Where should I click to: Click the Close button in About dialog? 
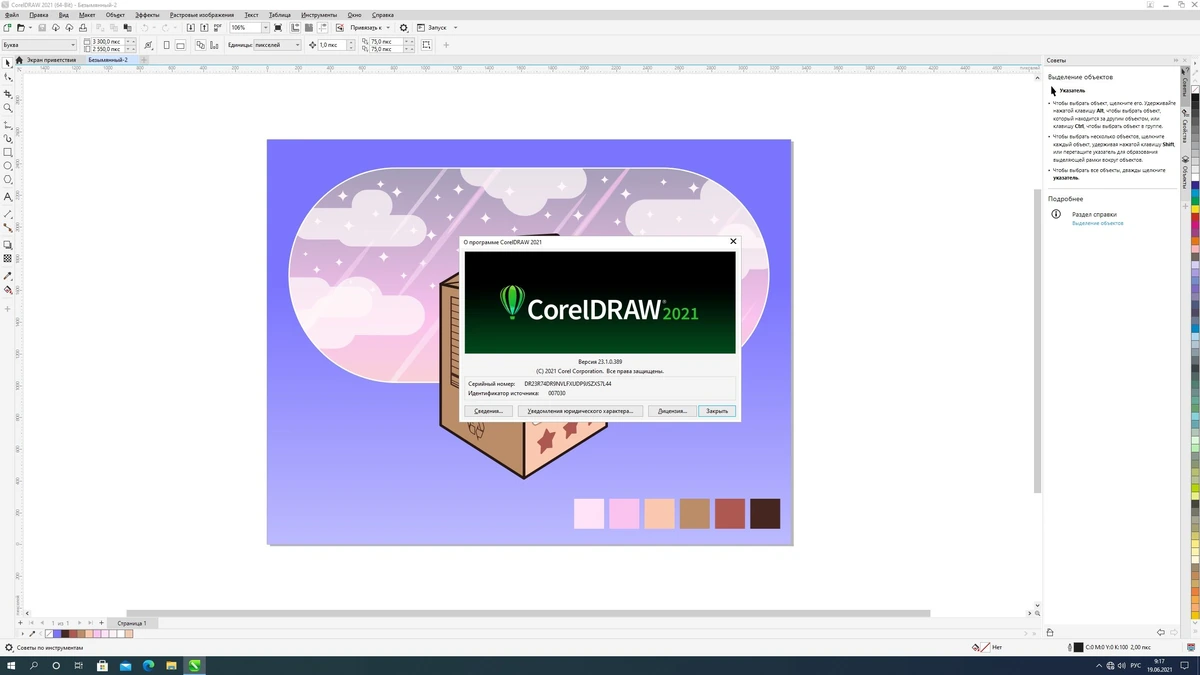point(717,411)
